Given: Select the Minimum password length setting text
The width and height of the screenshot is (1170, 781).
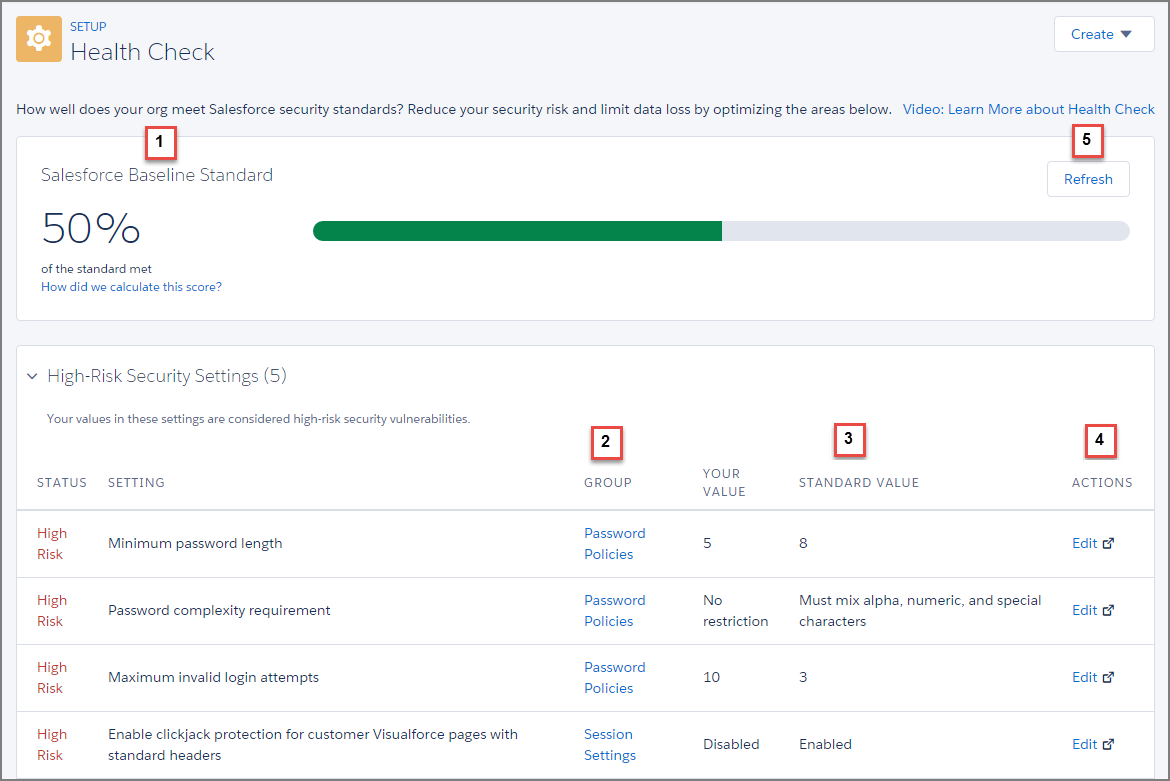Looking at the screenshot, I should pyautogui.click(x=195, y=543).
